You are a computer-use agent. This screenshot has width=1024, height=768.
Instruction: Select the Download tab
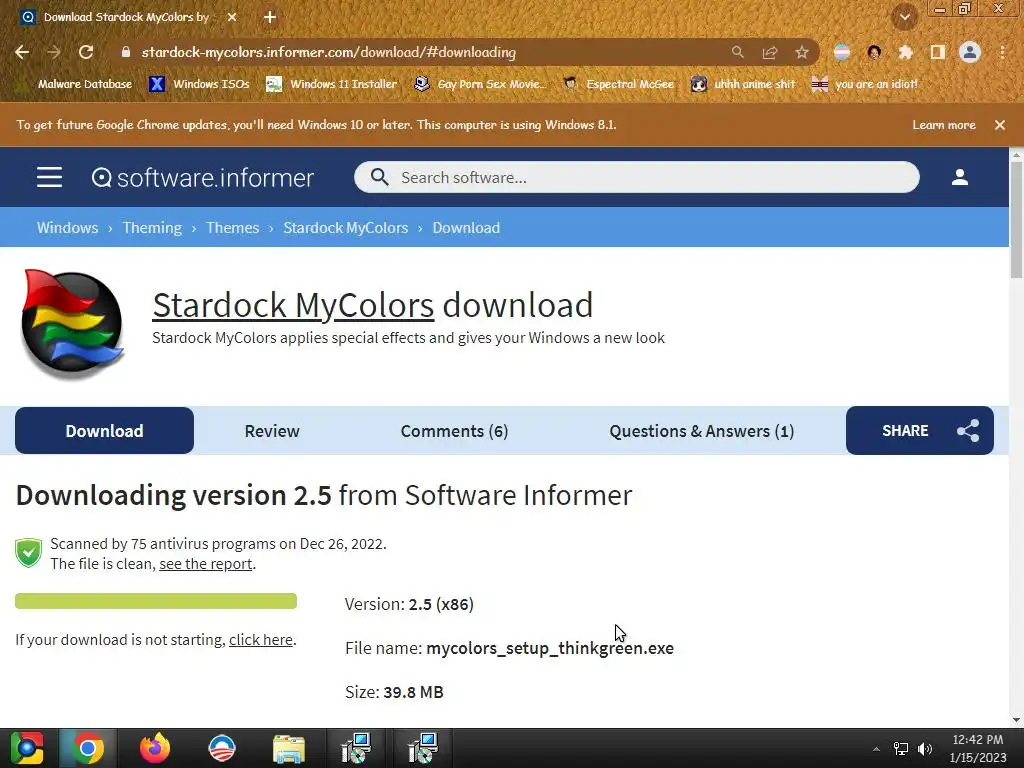coord(104,430)
